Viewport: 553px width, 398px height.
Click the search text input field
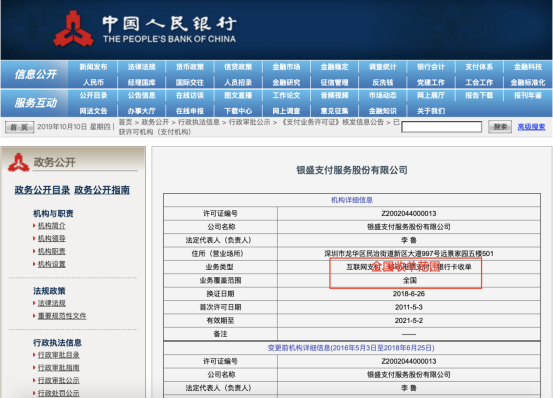442,127
